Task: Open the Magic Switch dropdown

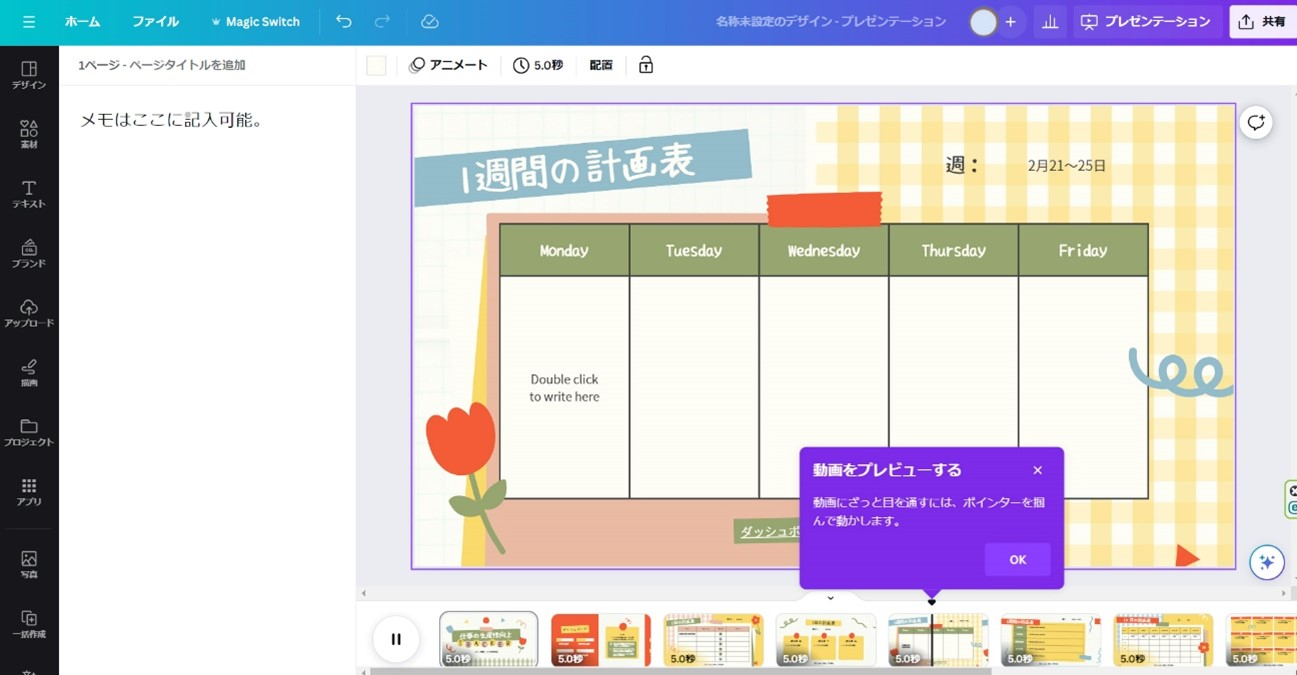Action: [x=255, y=22]
